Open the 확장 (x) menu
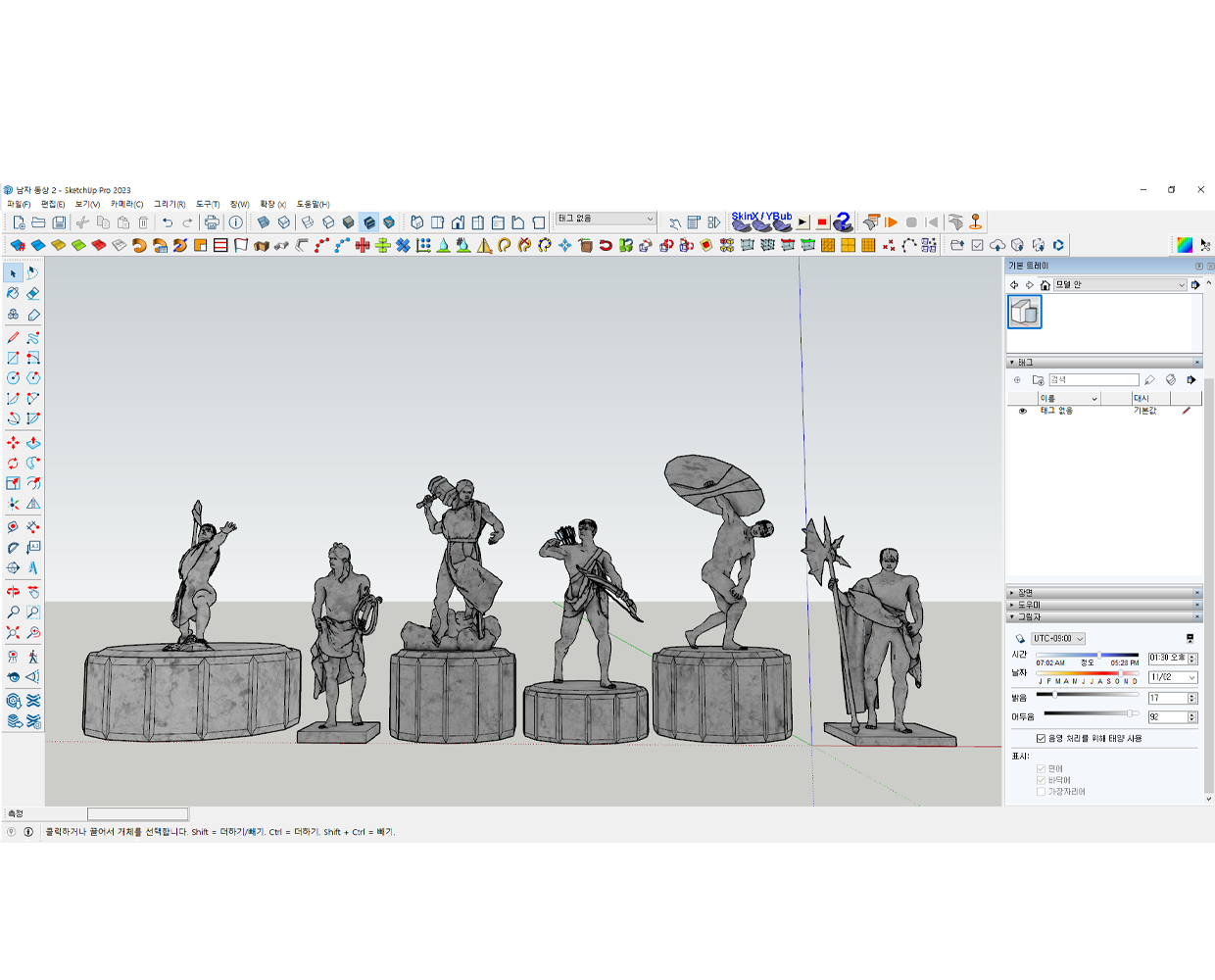 pos(272,205)
